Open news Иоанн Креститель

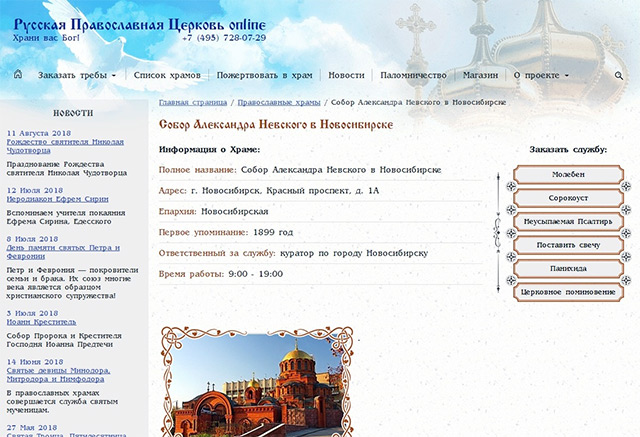pyautogui.click(x=41, y=322)
